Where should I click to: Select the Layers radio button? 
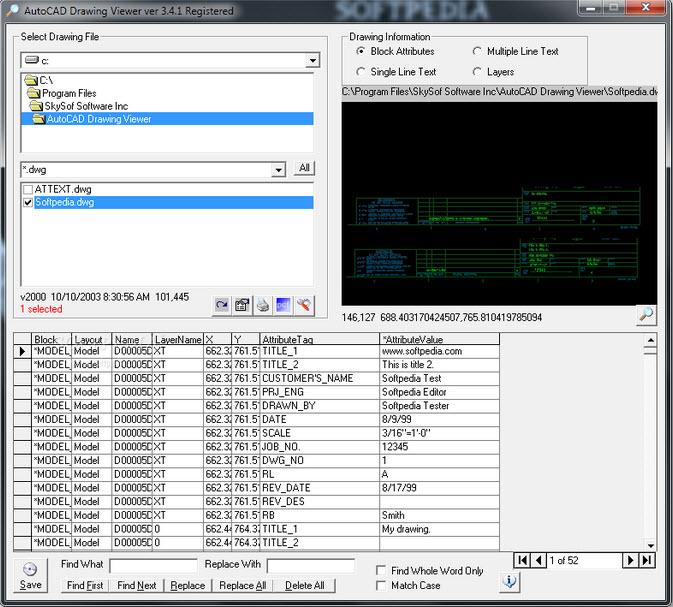(477, 72)
